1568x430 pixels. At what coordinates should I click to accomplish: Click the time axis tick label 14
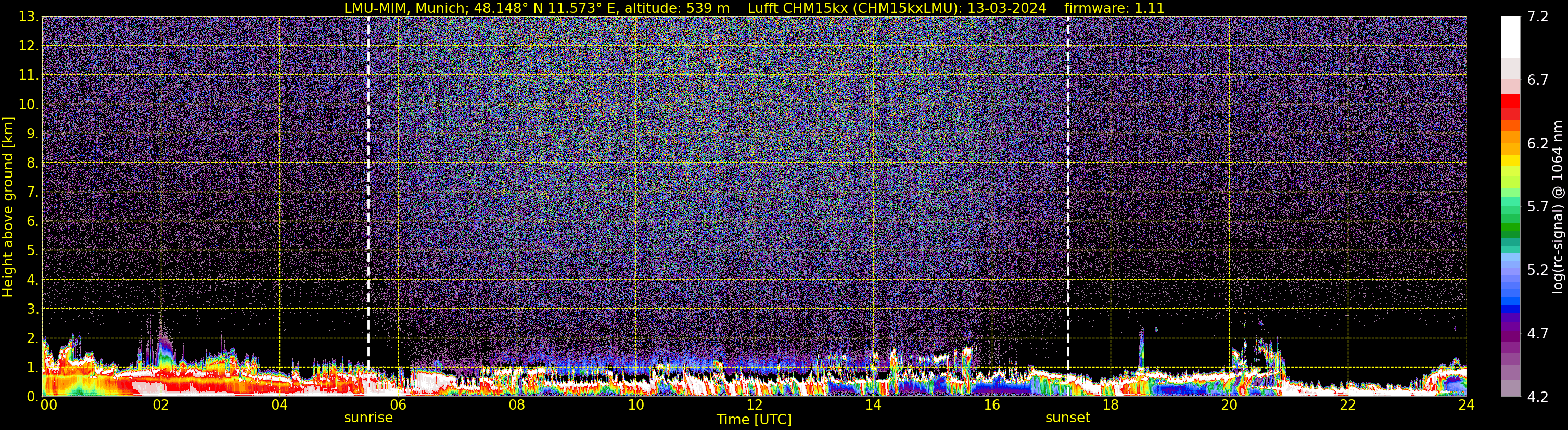(x=873, y=405)
